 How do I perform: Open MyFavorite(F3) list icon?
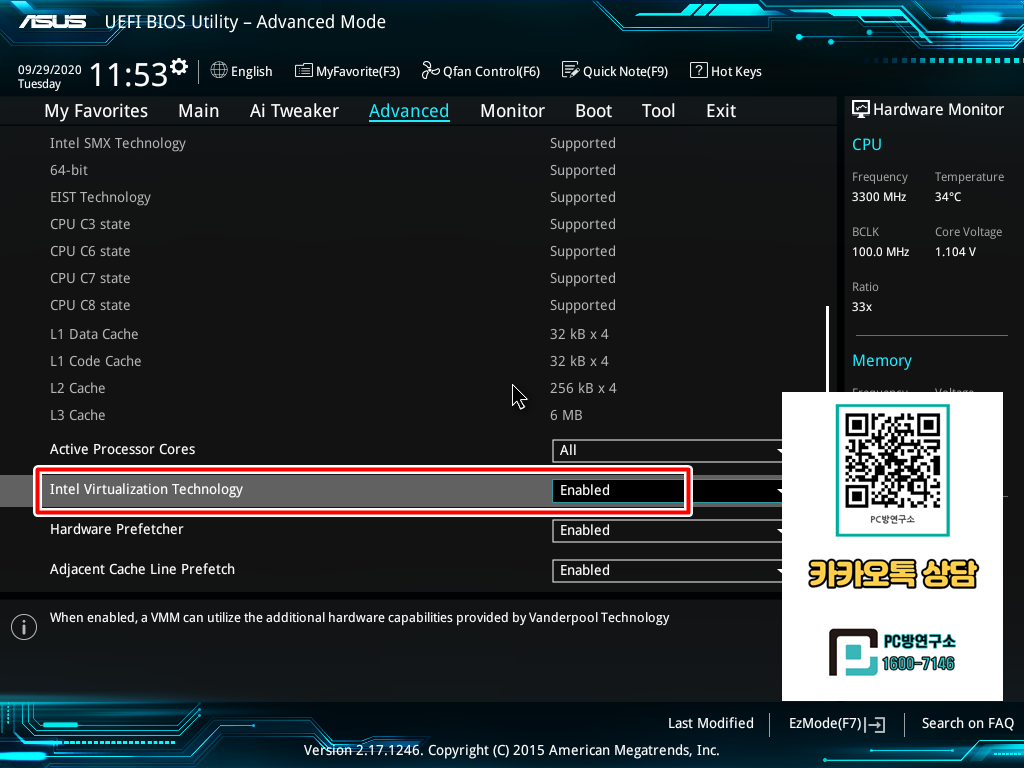coord(304,71)
